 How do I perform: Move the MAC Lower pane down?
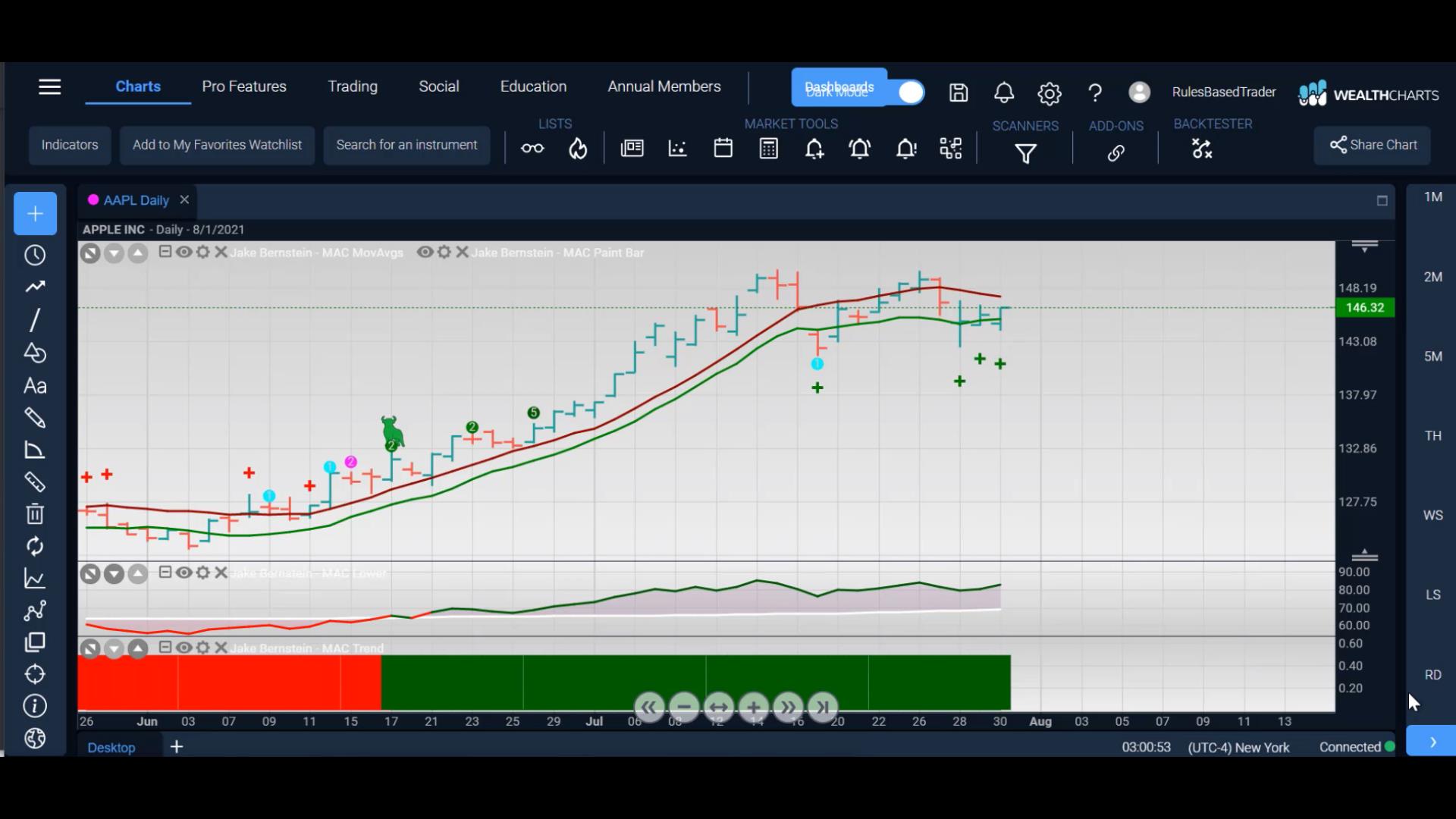(x=114, y=574)
